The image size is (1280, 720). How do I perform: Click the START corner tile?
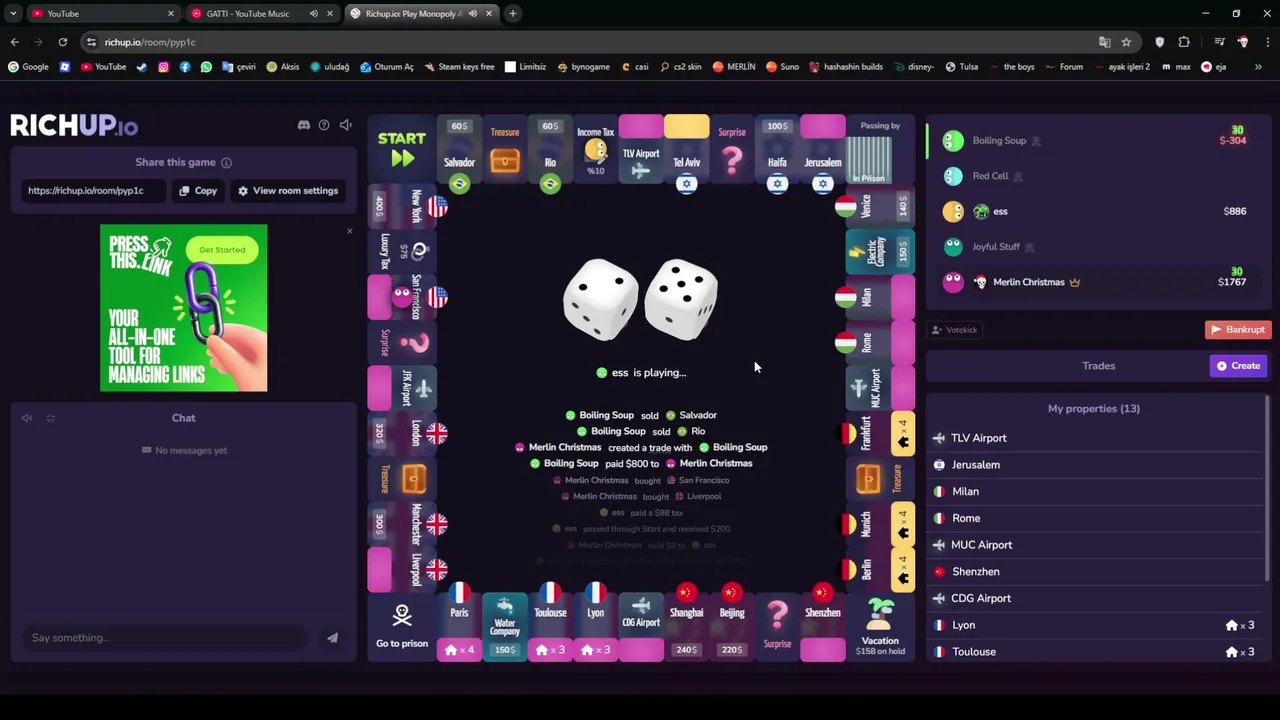[x=402, y=149]
